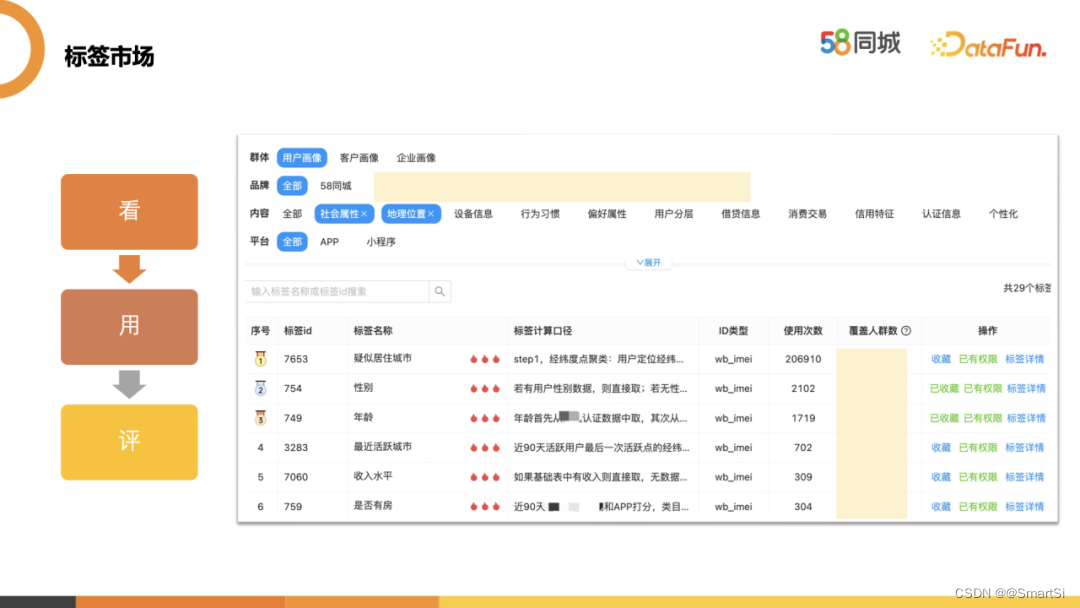This screenshot has width=1080, height=608.
Task: Open 标签详情 for tag 754
Action: pos(1026,389)
